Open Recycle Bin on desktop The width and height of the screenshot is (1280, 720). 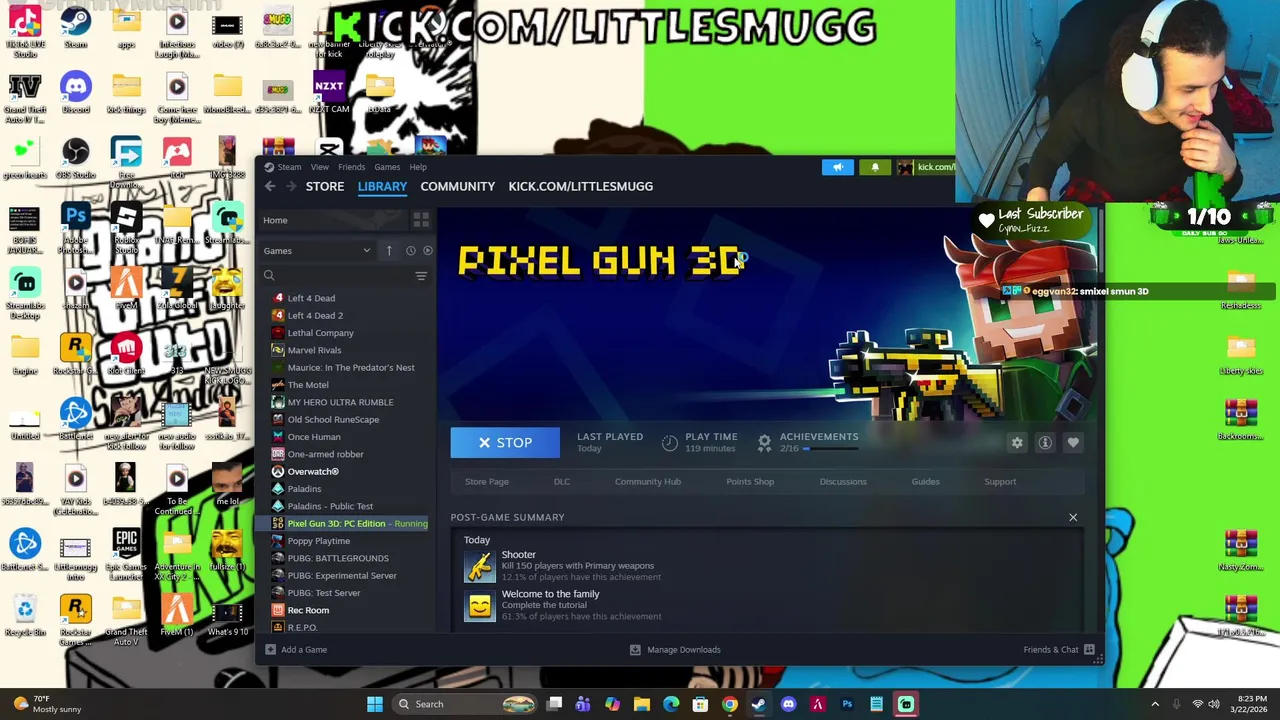click(x=25, y=615)
